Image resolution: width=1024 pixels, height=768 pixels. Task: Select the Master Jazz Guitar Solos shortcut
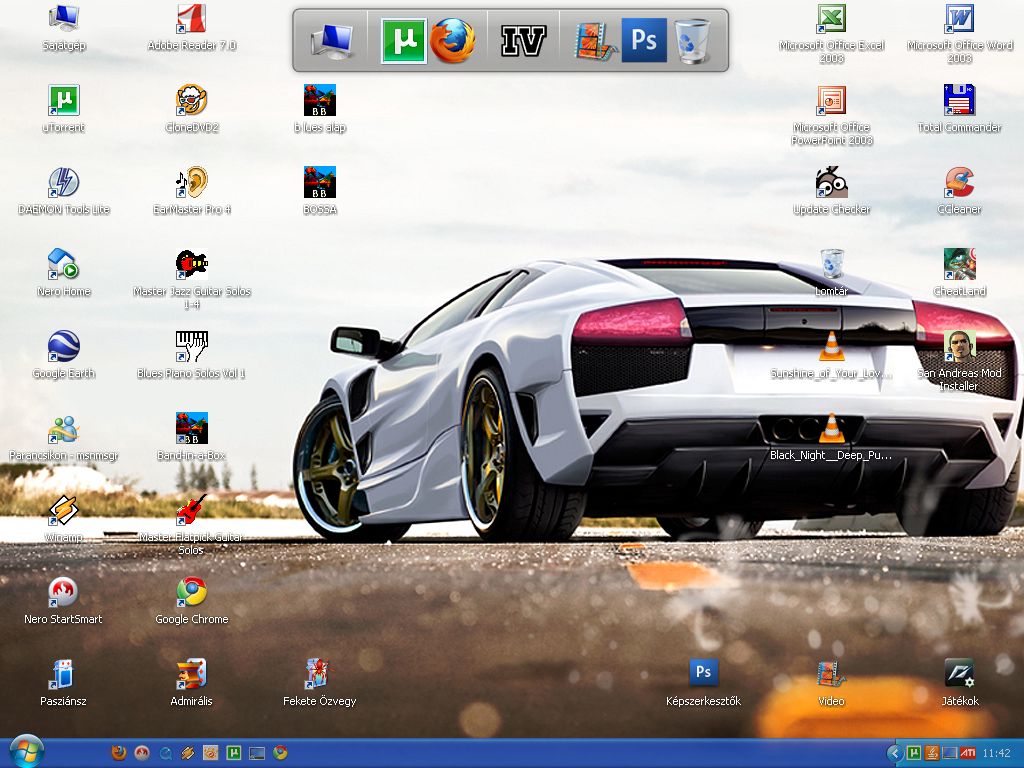click(191, 279)
